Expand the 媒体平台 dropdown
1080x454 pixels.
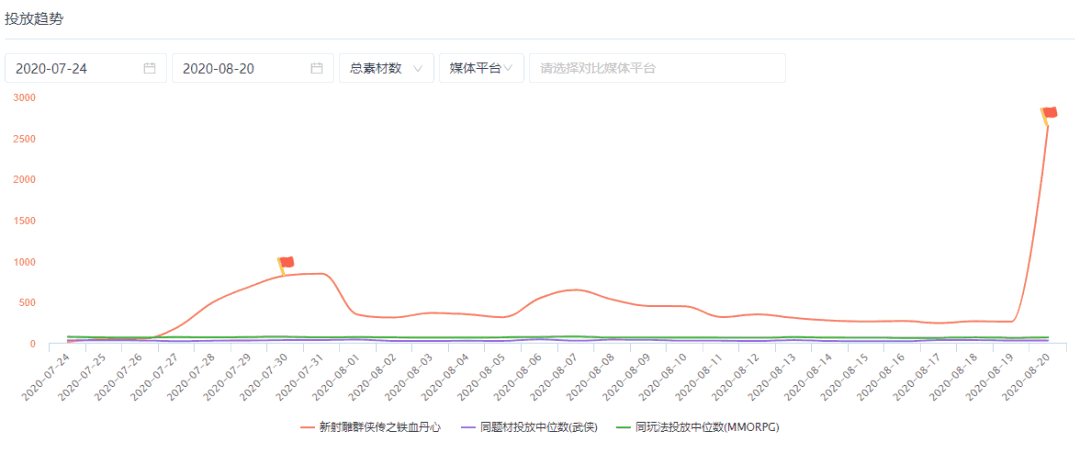(x=481, y=68)
